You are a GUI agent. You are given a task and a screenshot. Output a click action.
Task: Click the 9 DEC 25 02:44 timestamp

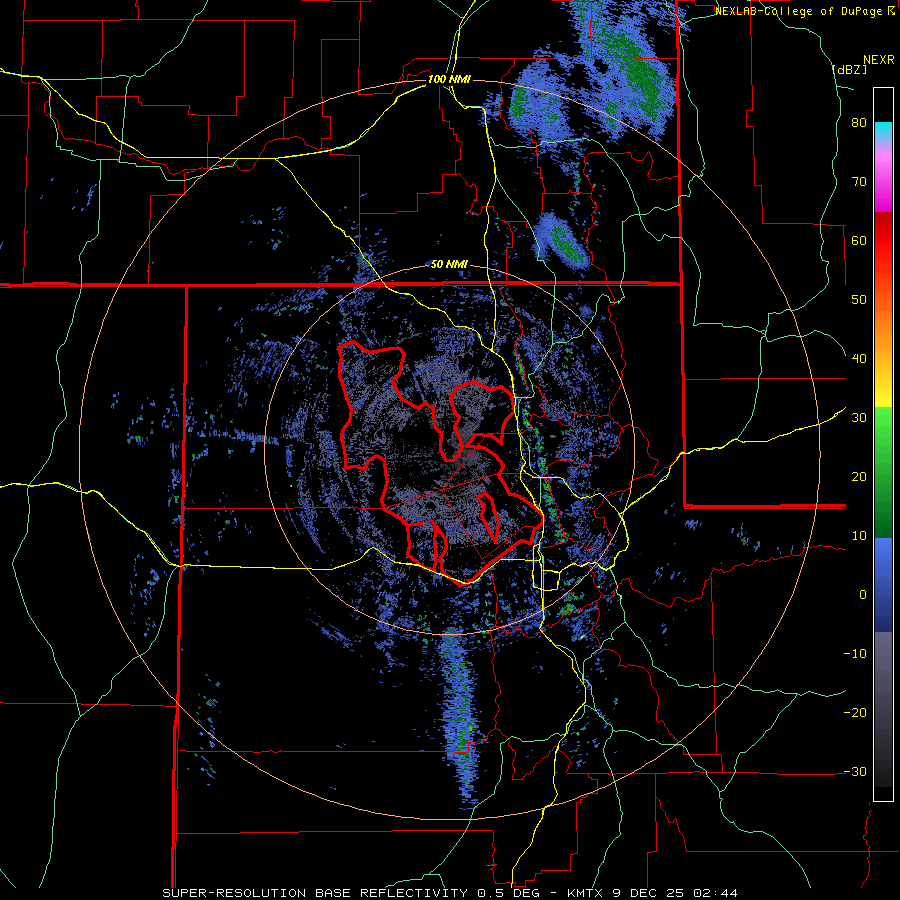pos(676,893)
